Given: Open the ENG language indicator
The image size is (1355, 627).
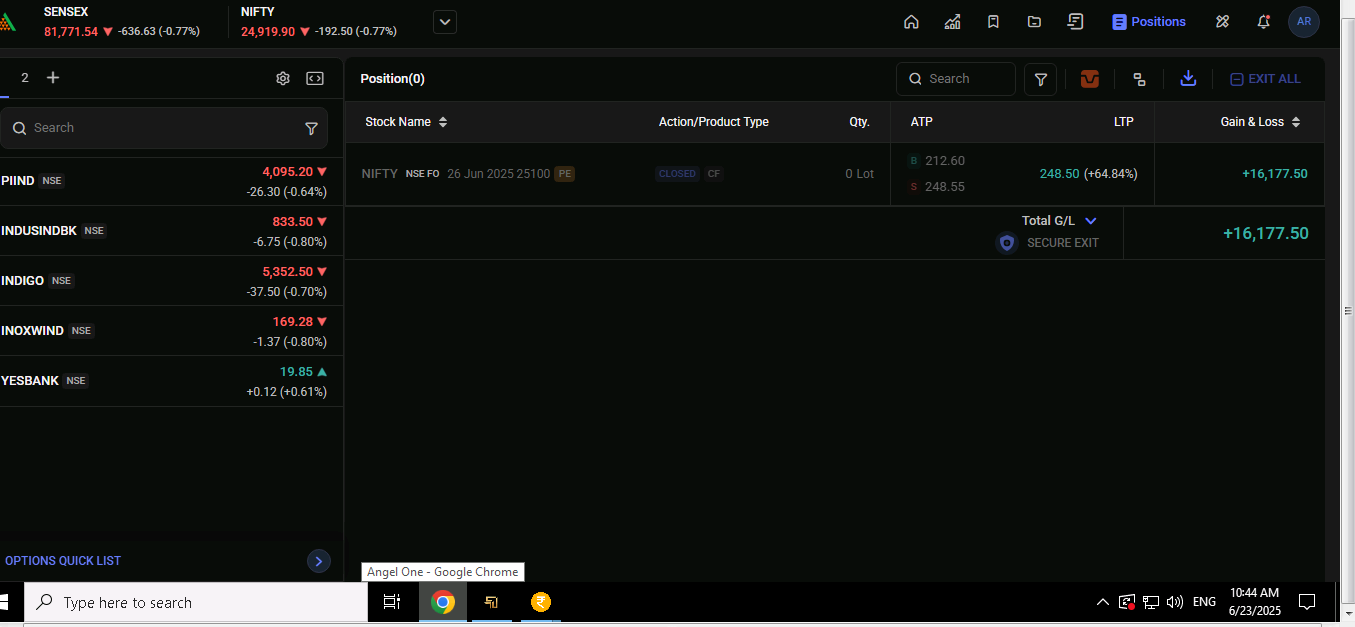Looking at the screenshot, I should (1204, 602).
